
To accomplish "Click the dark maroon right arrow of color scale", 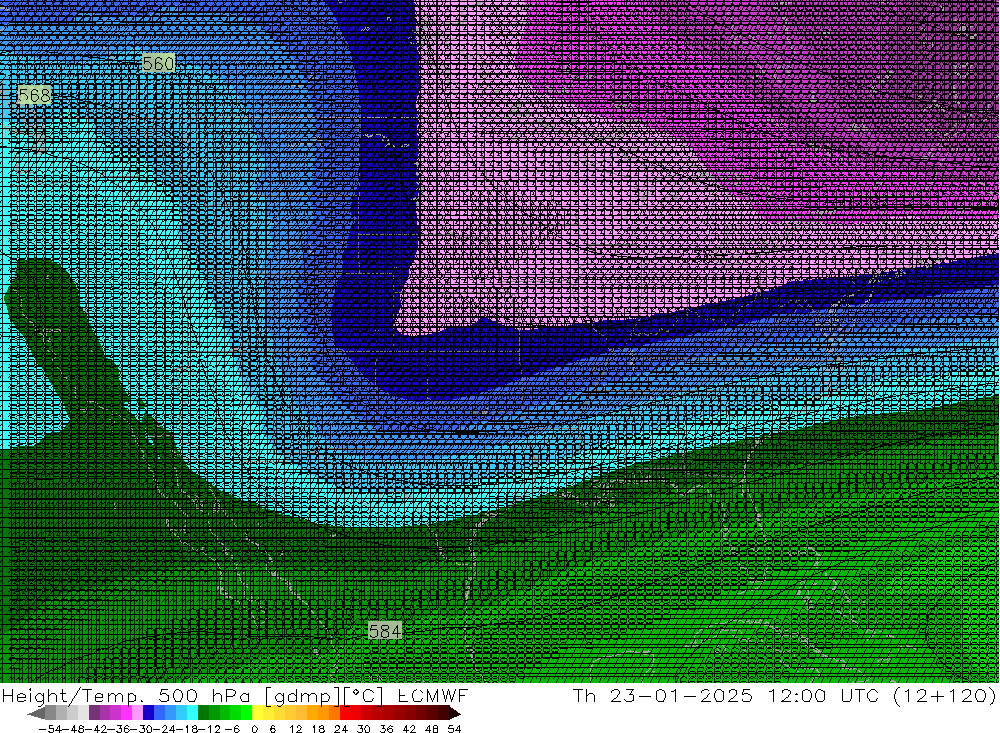I will [x=455, y=713].
